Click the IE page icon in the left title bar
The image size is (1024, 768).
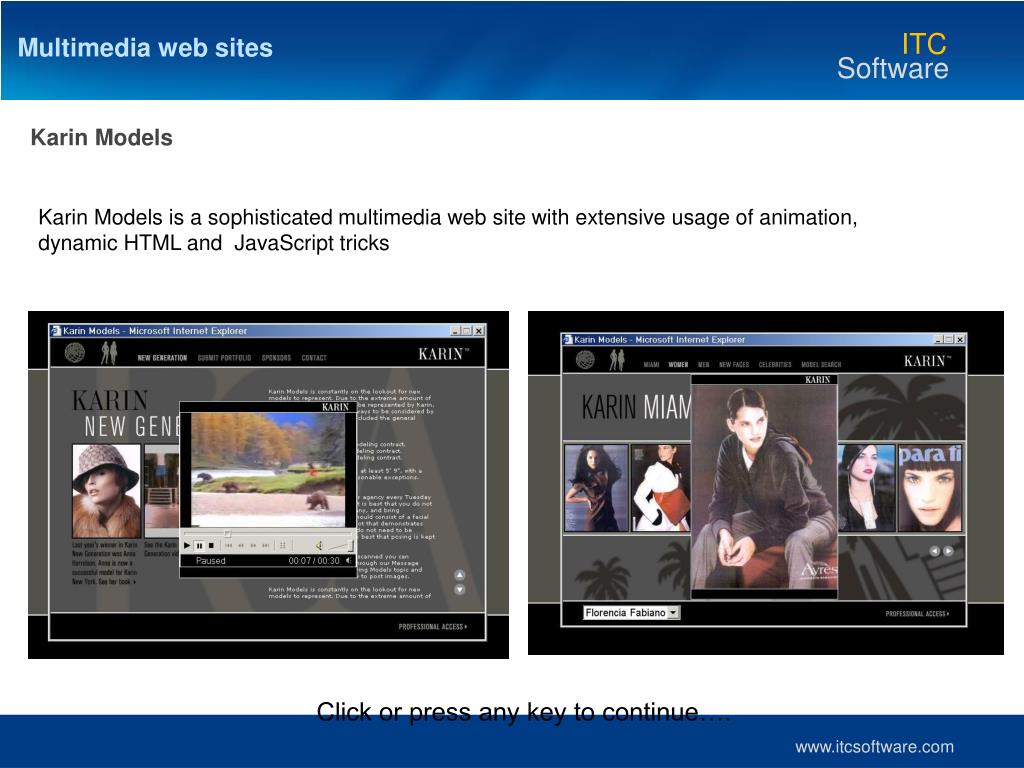pos(56,331)
